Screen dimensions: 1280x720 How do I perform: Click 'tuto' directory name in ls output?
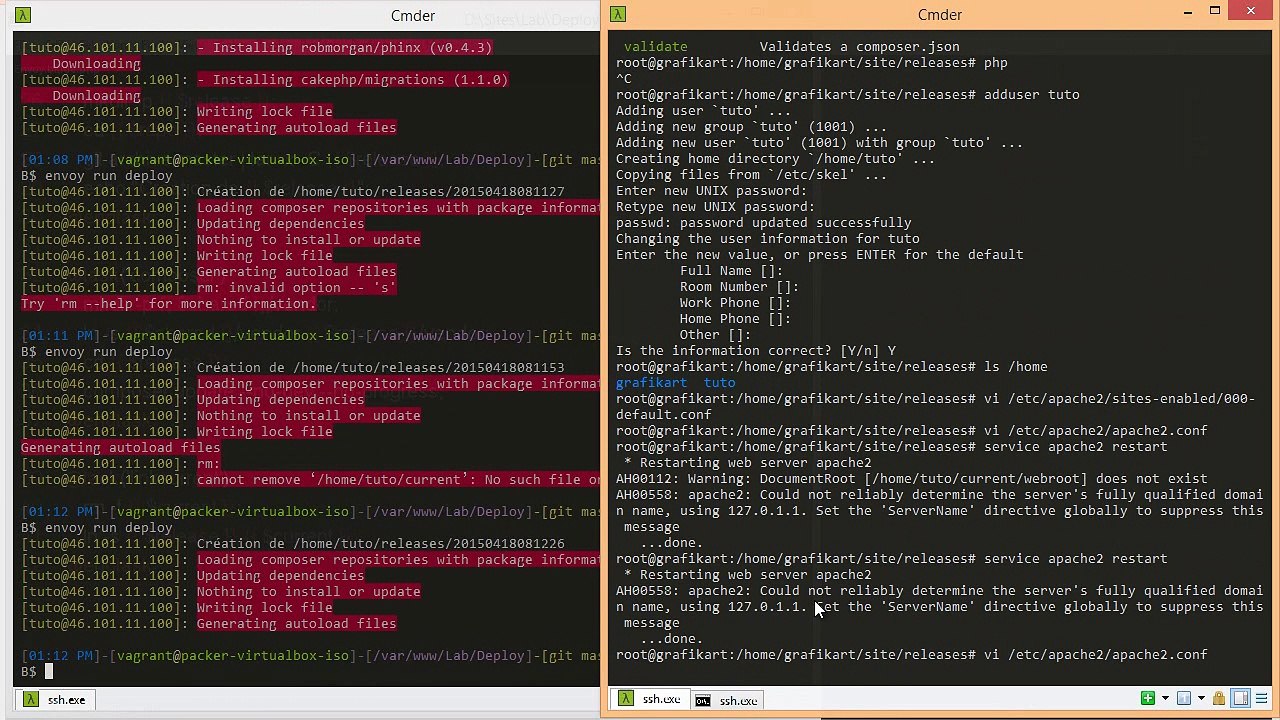719,382
